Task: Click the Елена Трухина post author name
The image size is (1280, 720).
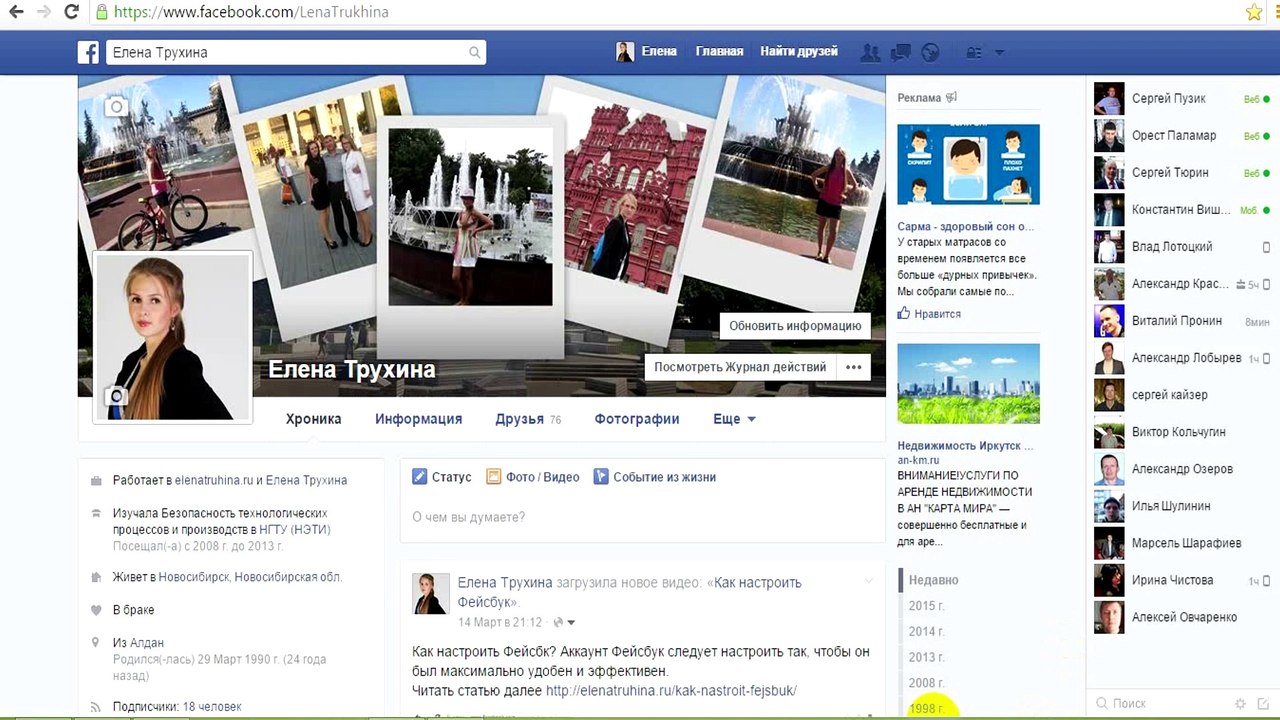Action: tap(505, 583)
